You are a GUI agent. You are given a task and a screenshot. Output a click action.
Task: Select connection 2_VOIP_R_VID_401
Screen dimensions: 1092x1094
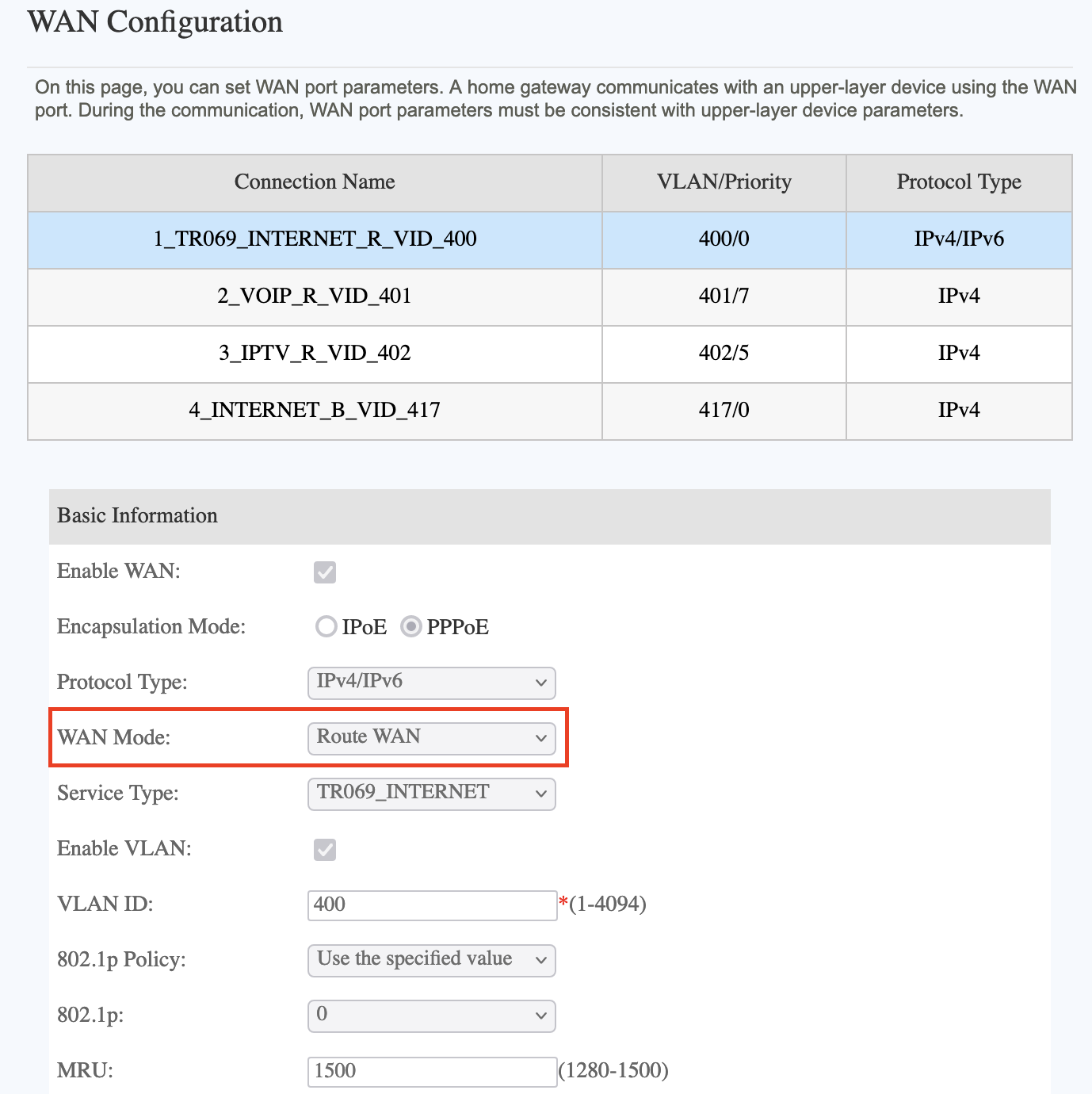pos(315,296)
